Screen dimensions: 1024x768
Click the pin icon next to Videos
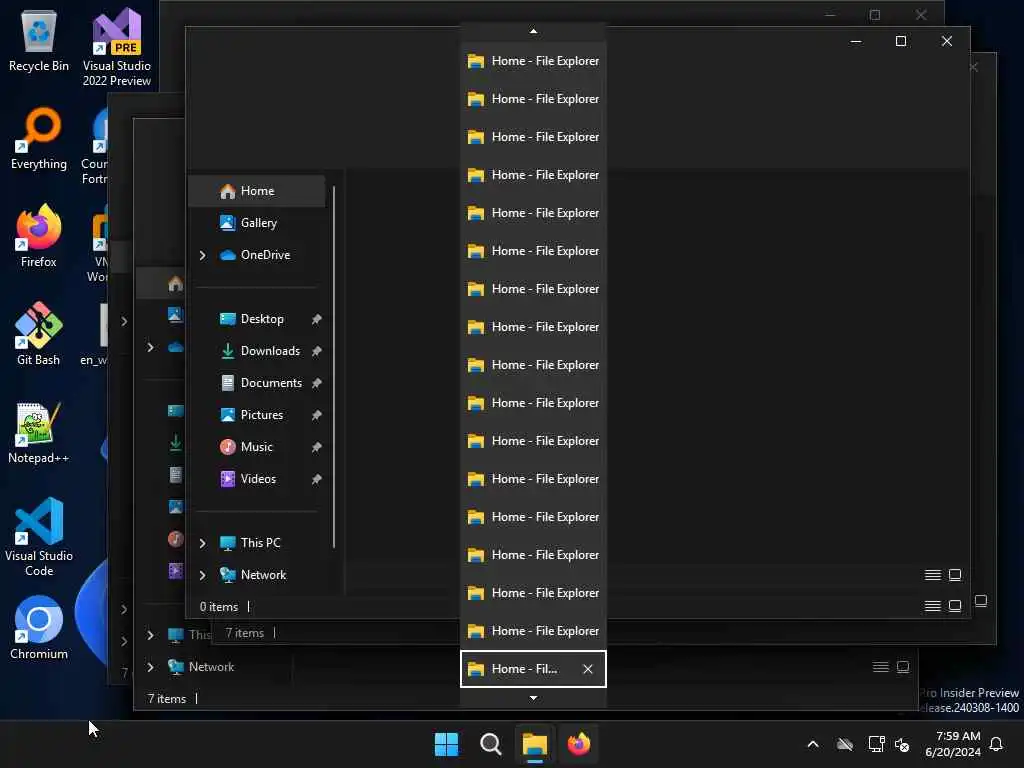coord(317,479)
